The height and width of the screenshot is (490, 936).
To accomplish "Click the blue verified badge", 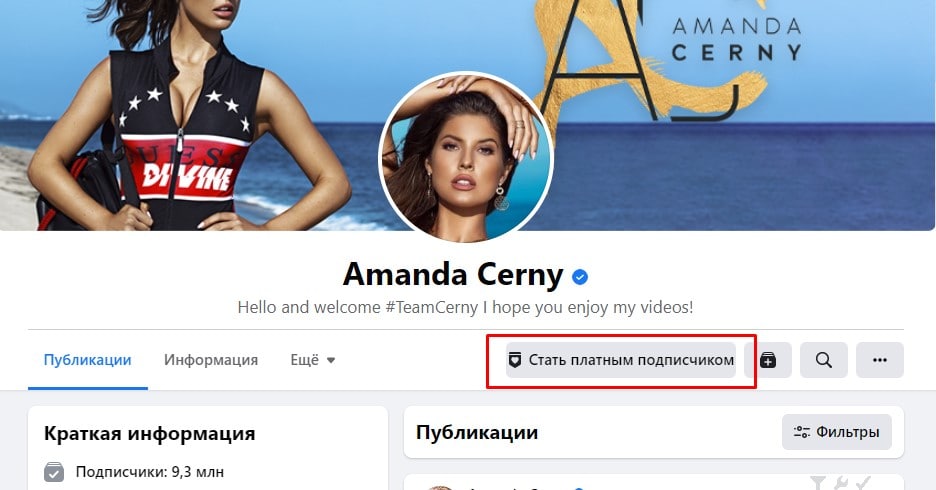I will coord(580,276).
